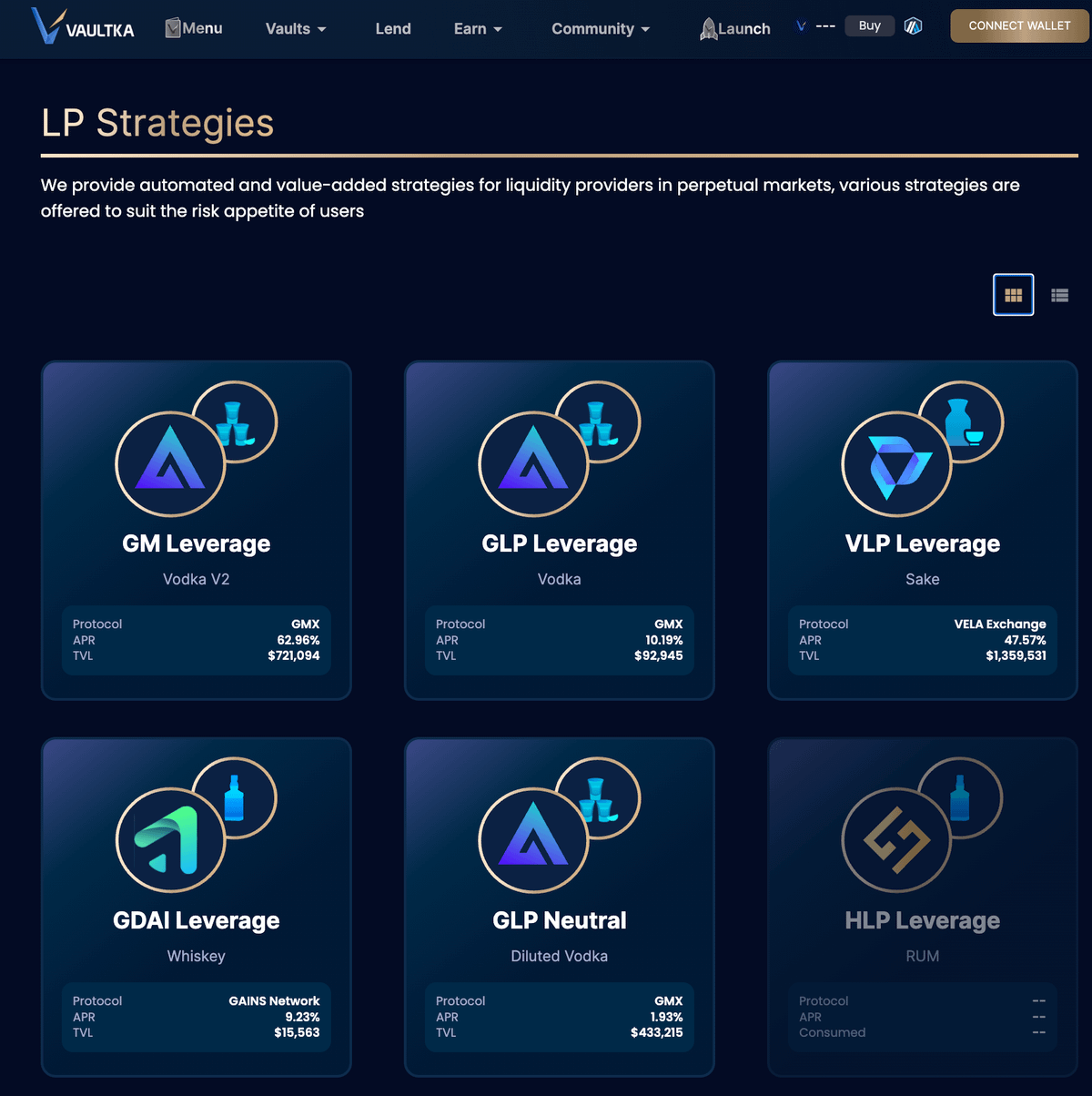Click the GMX logo on GM Leverage card
The height and width of the screenshot is (1096, 1092).
click(170, 464)
